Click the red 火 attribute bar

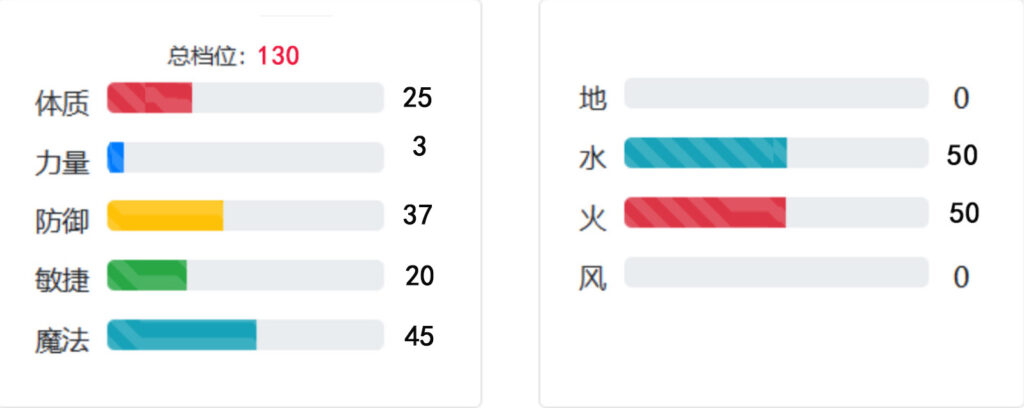coord(776,212)
